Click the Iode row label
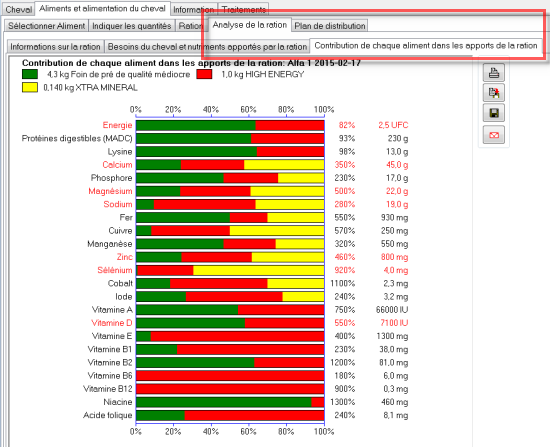This screenshot has width=550, height=447. point(124,297)
